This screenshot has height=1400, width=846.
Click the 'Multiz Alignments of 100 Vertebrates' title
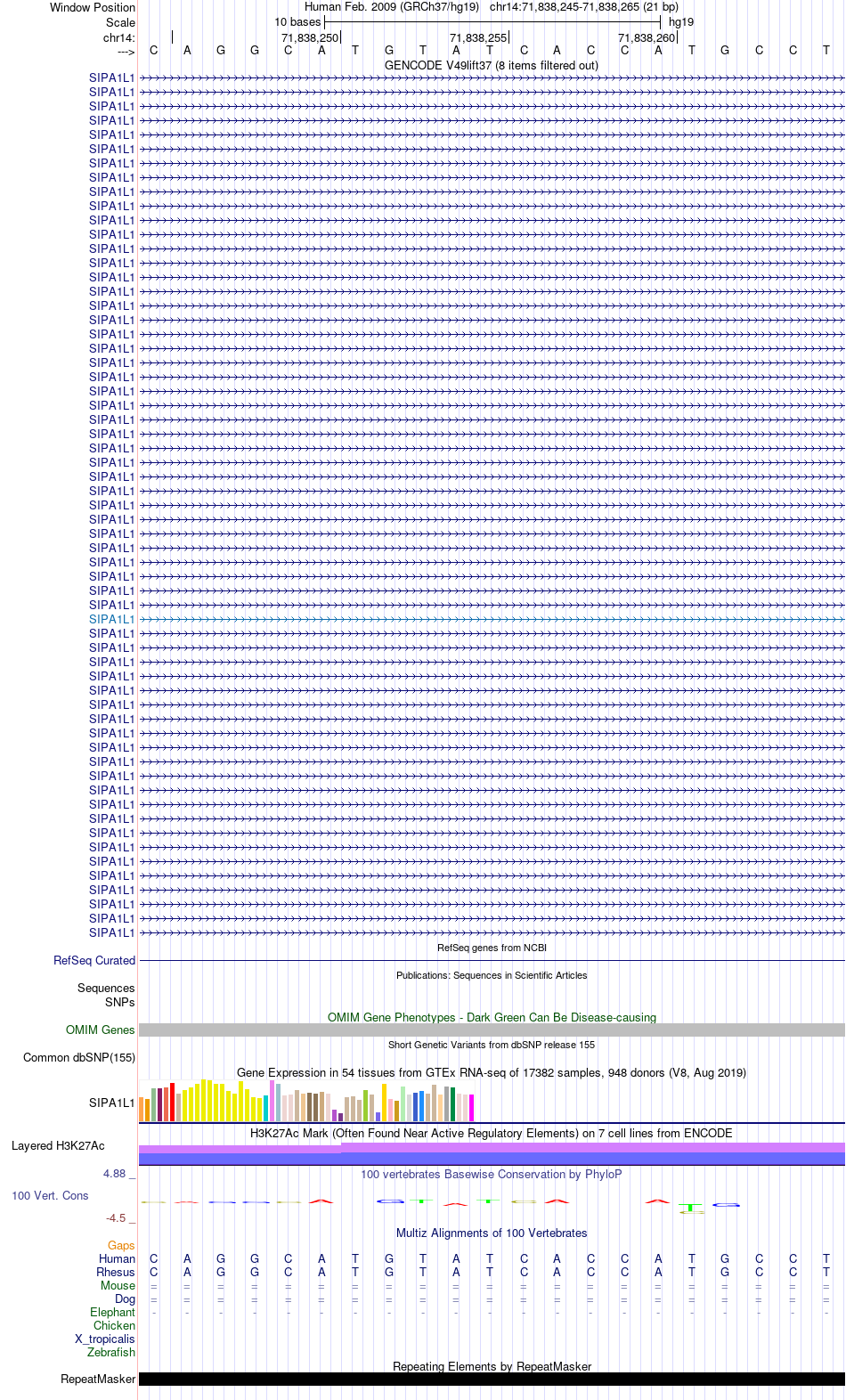click(x=492, y=1233)
